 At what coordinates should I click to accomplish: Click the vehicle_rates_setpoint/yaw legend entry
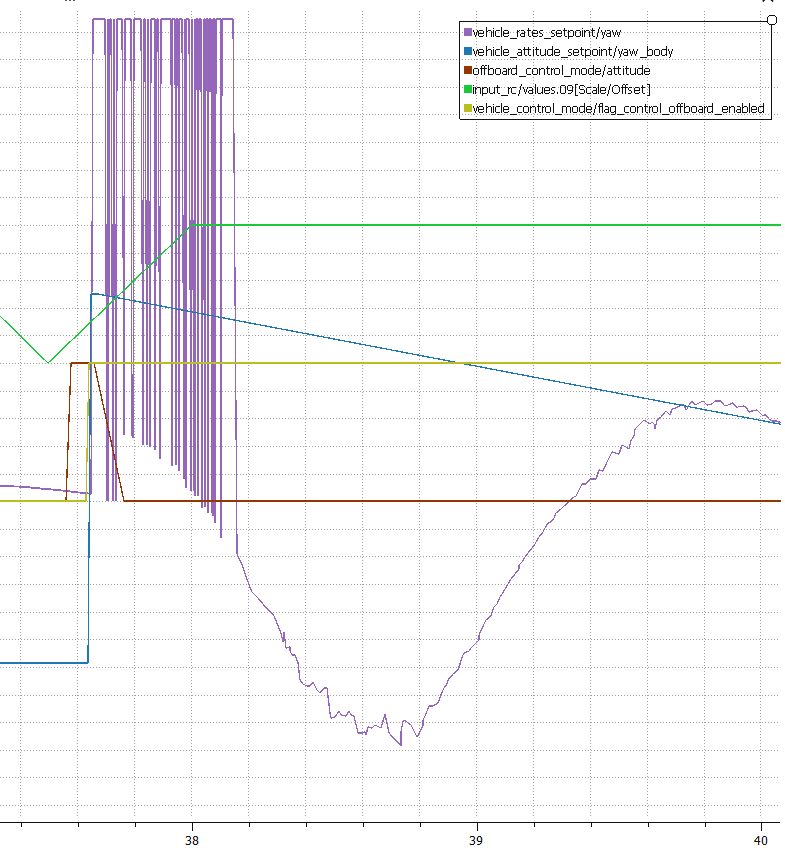click(543, 33)
